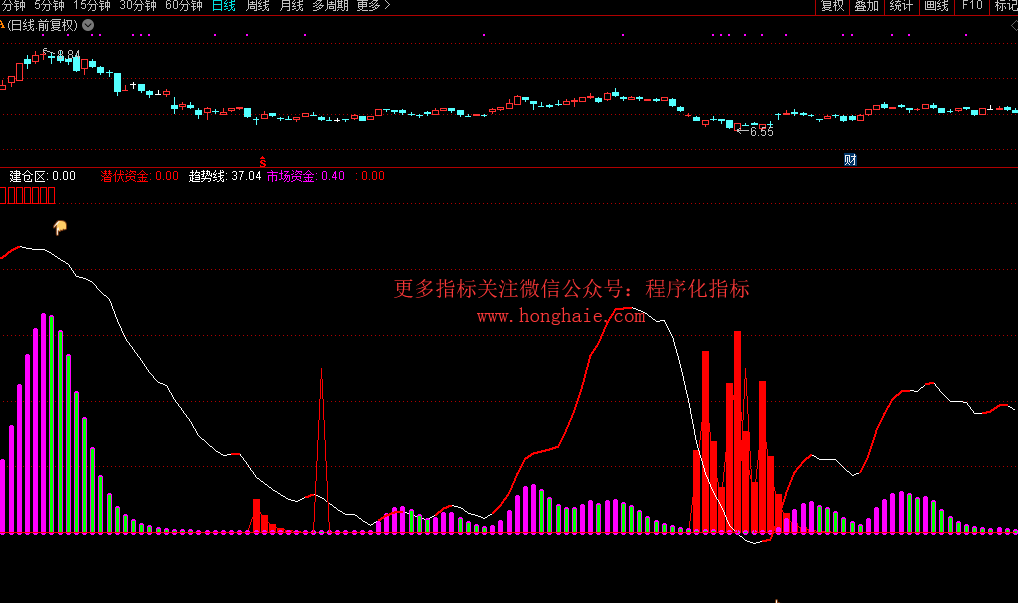Click the 叠加 overlay button
1018x603 pixels.
[x=866, y=6]
